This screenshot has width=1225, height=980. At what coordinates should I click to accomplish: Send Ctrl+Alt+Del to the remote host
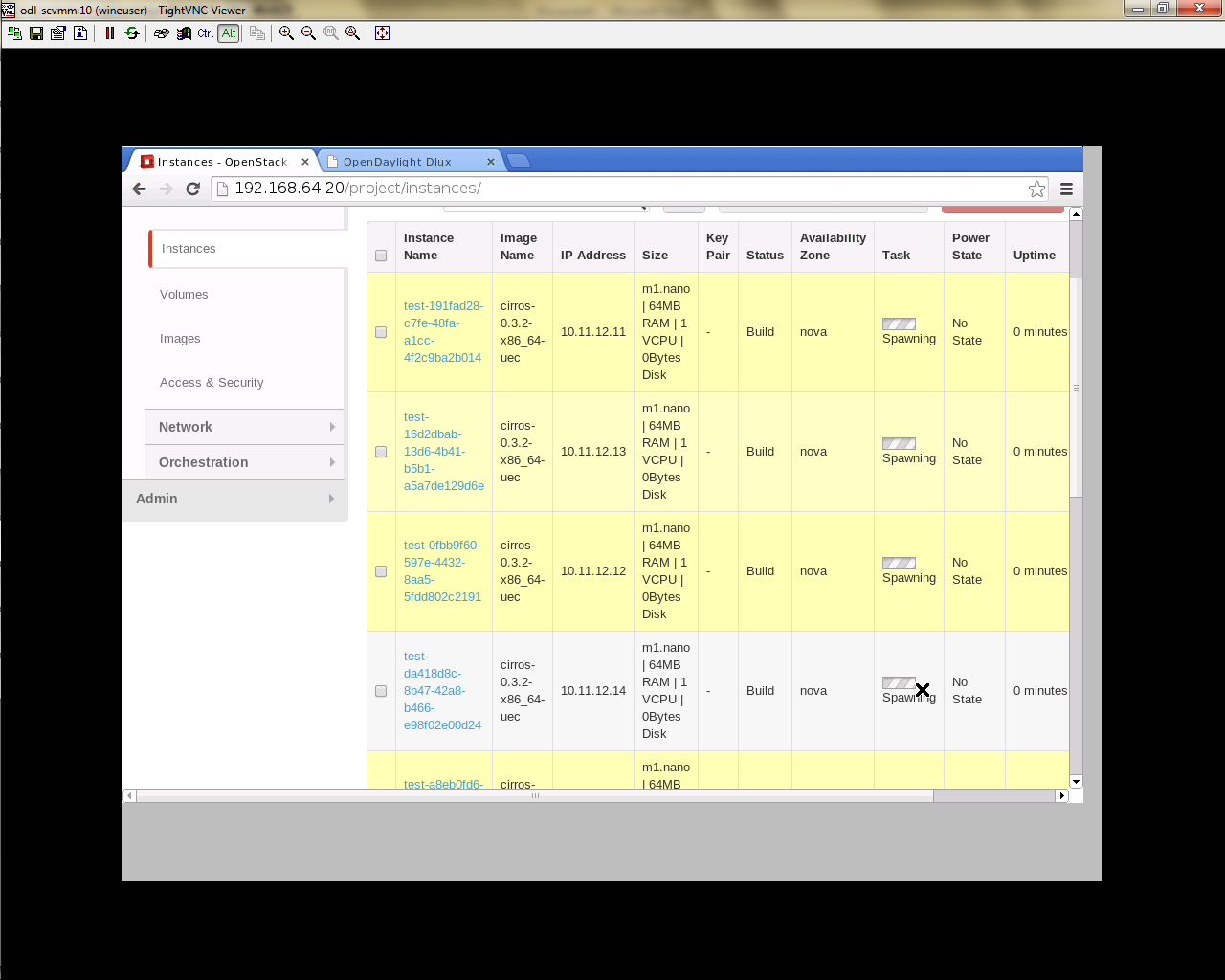click(162, 33)
